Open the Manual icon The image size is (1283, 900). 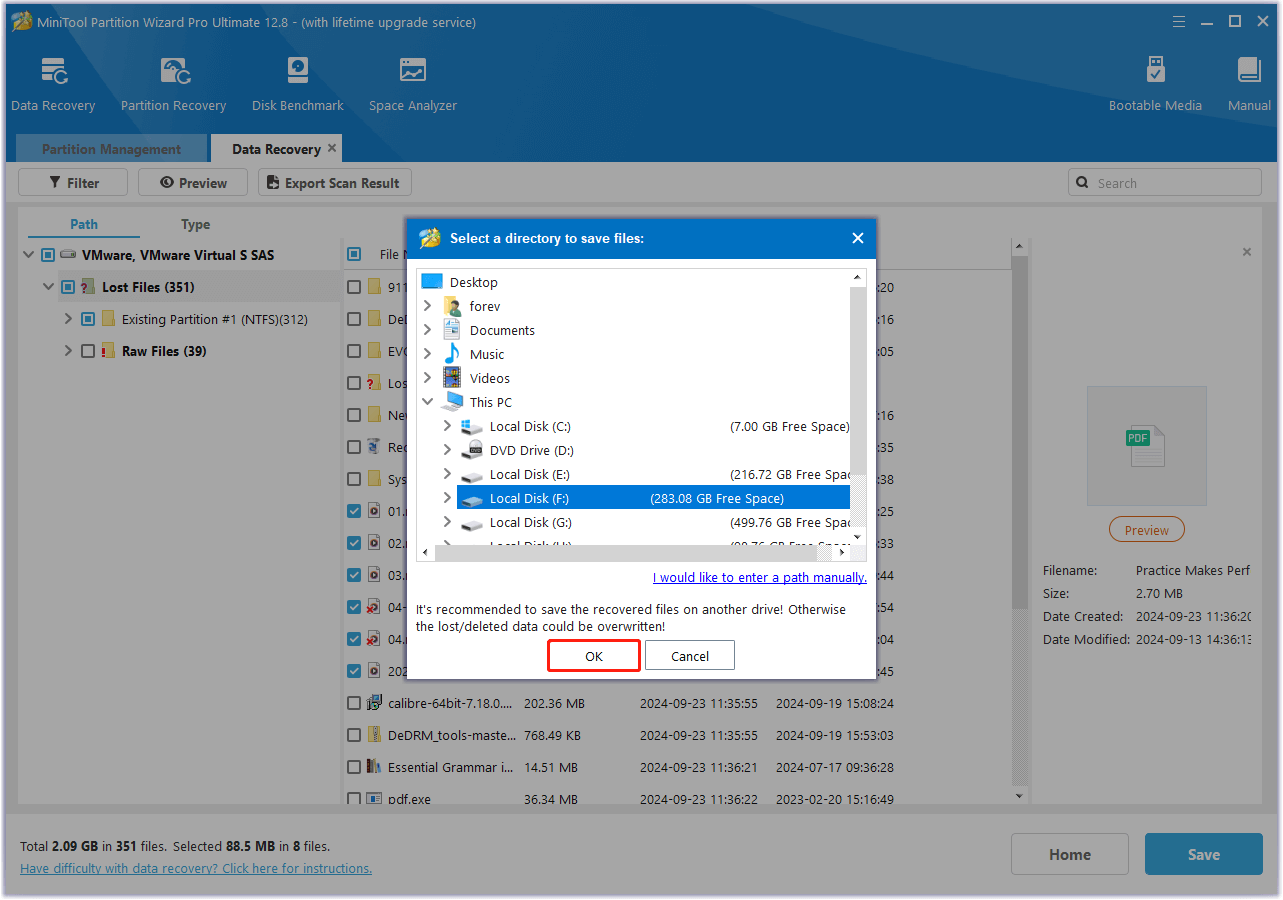1249,72
